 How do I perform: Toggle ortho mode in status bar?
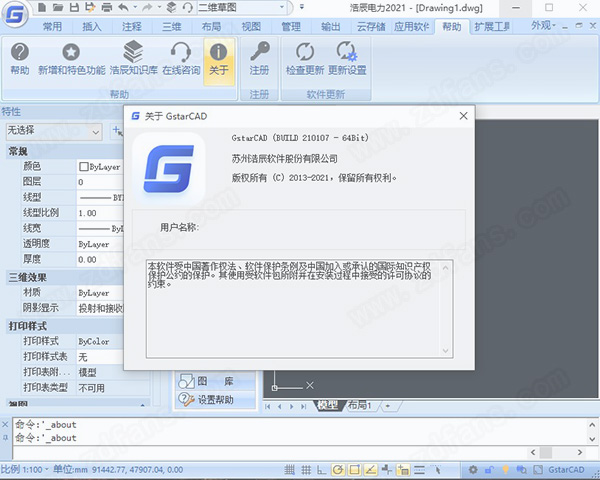click(321, 470)
